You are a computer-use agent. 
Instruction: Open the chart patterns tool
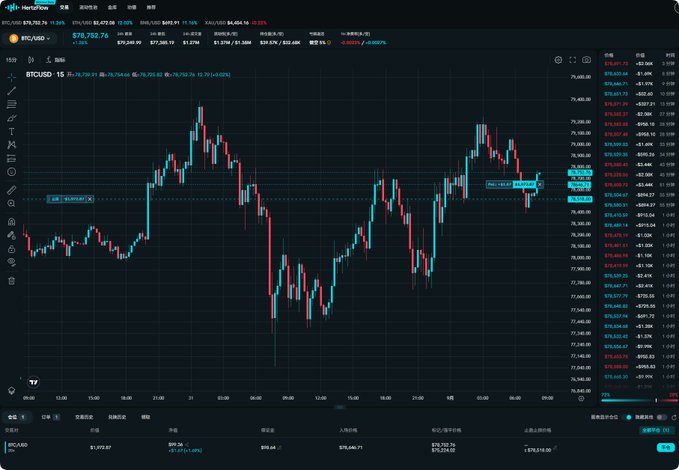click(x=12, y=145)
